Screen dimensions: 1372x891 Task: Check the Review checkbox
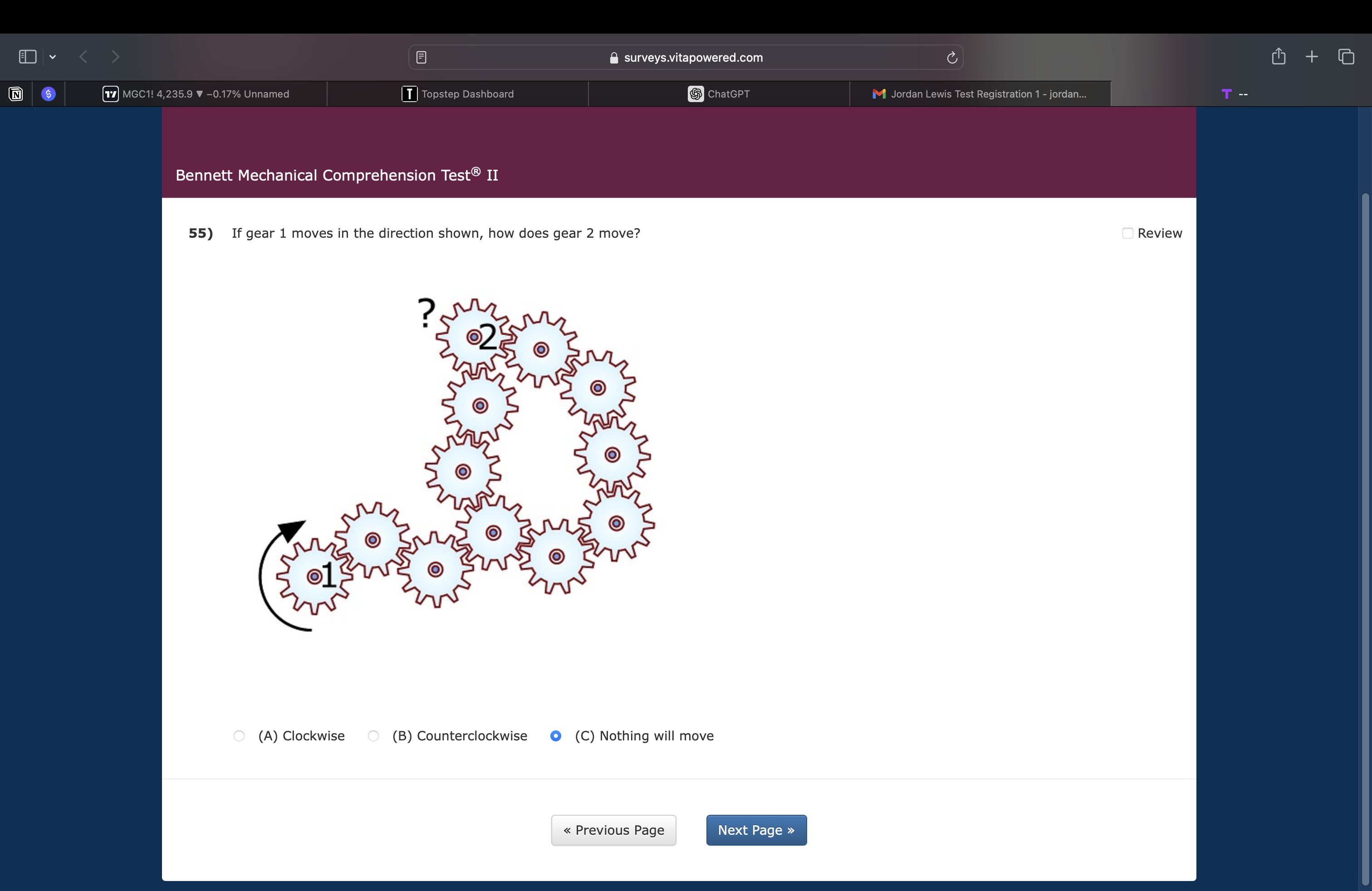pos(1127,233)
